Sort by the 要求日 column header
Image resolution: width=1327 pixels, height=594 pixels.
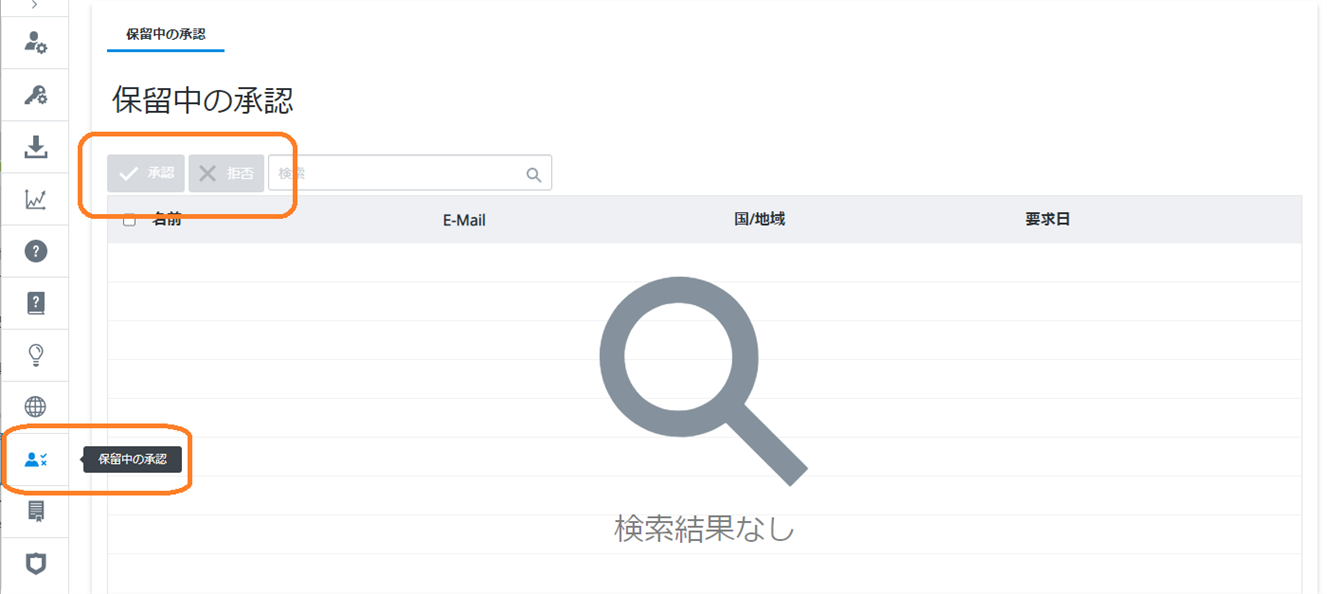coord(1047,219)
